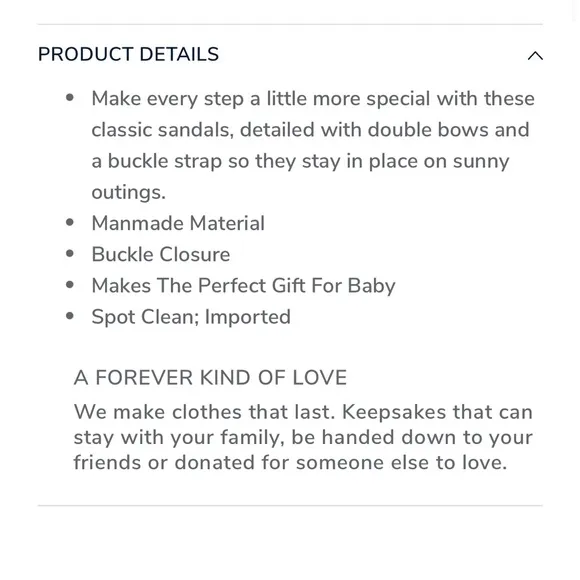Viewport: 580px width, 580px height.
Task: Click the bullet dot beside 'Spot Clean; Imported'
Action: tap(70, 316)
